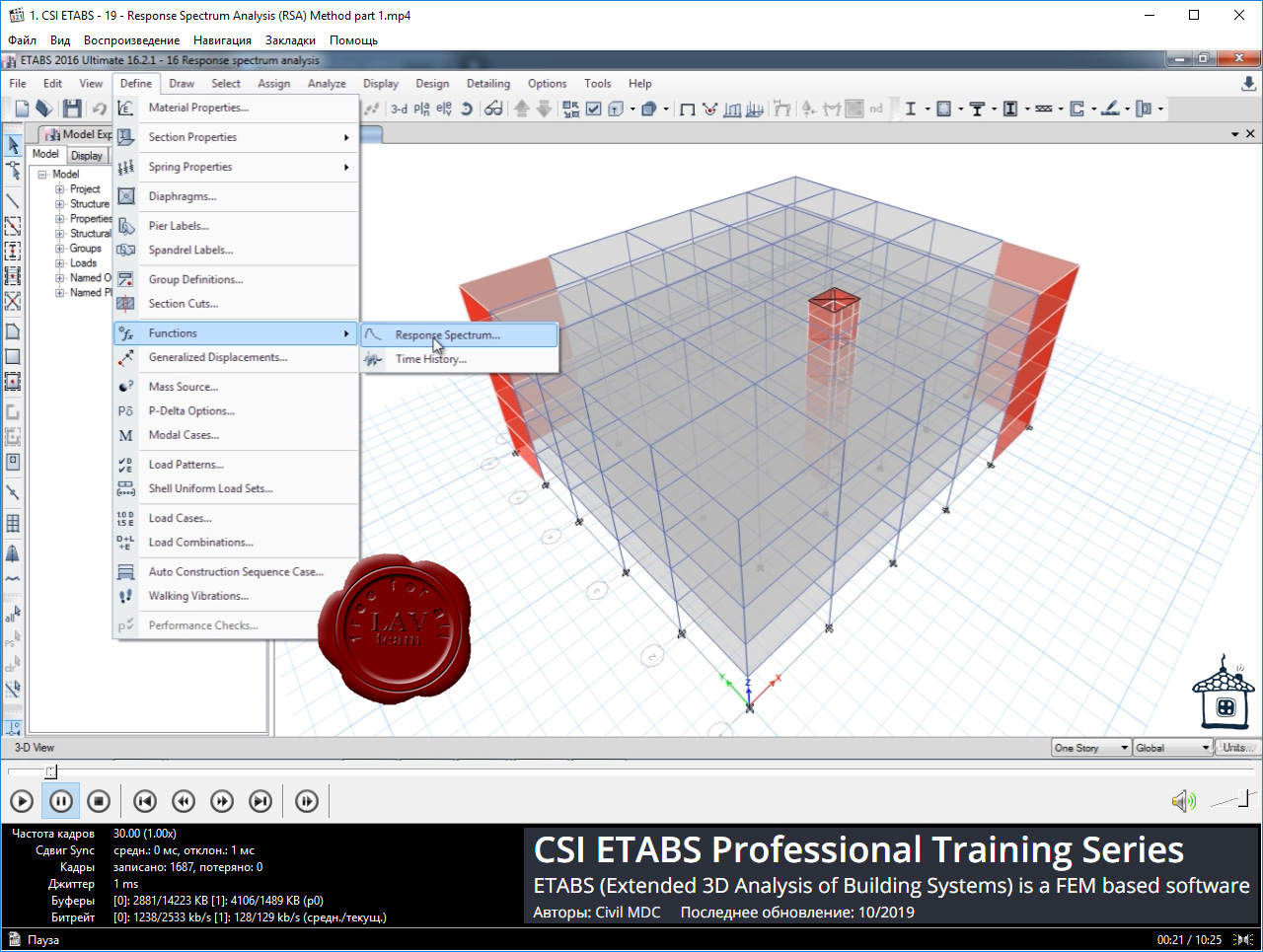
Task: Skip to next file in player
Action: point(260,801)
